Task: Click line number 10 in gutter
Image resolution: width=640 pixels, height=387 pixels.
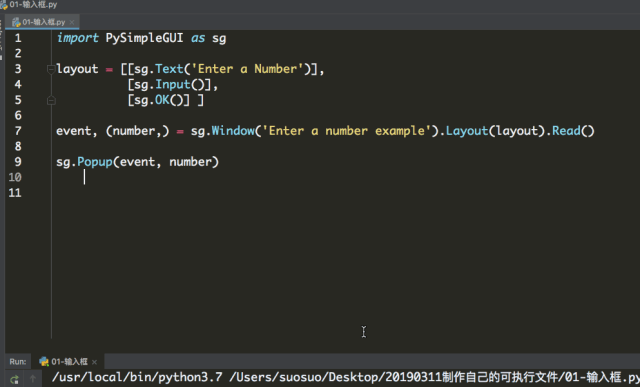Action: point(15,177)
